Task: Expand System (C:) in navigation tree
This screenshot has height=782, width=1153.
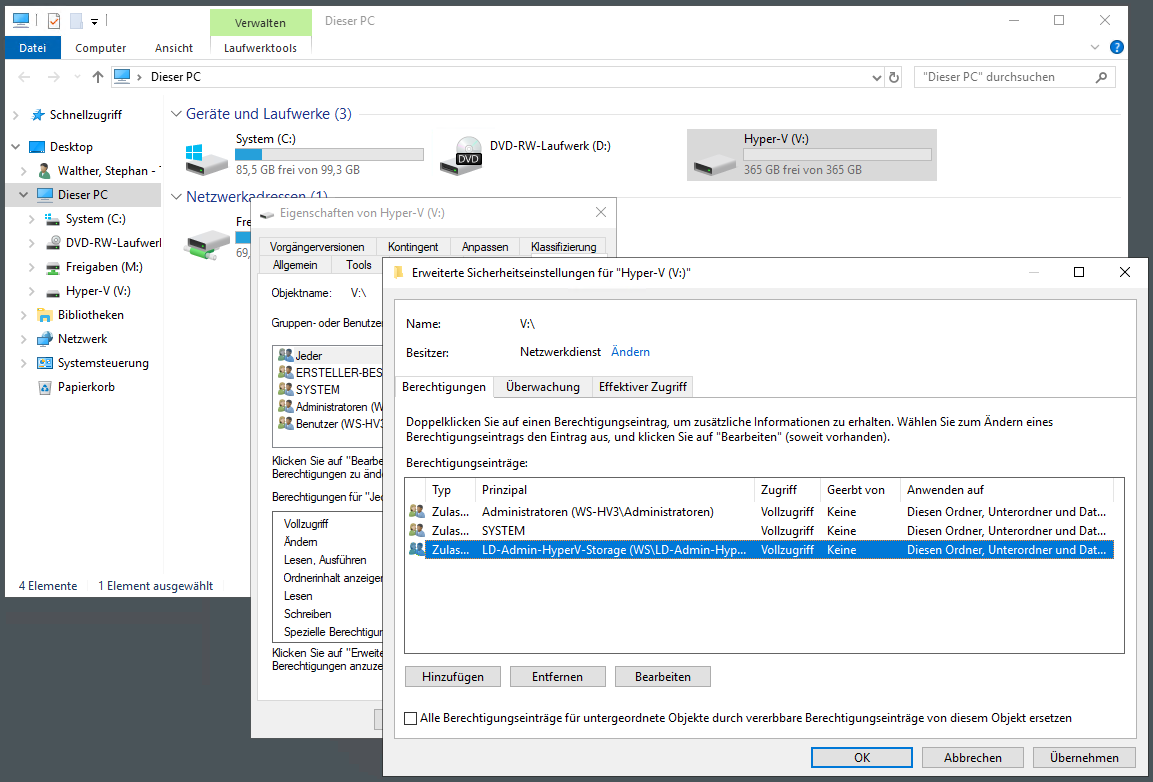Action: coord(32,219)
